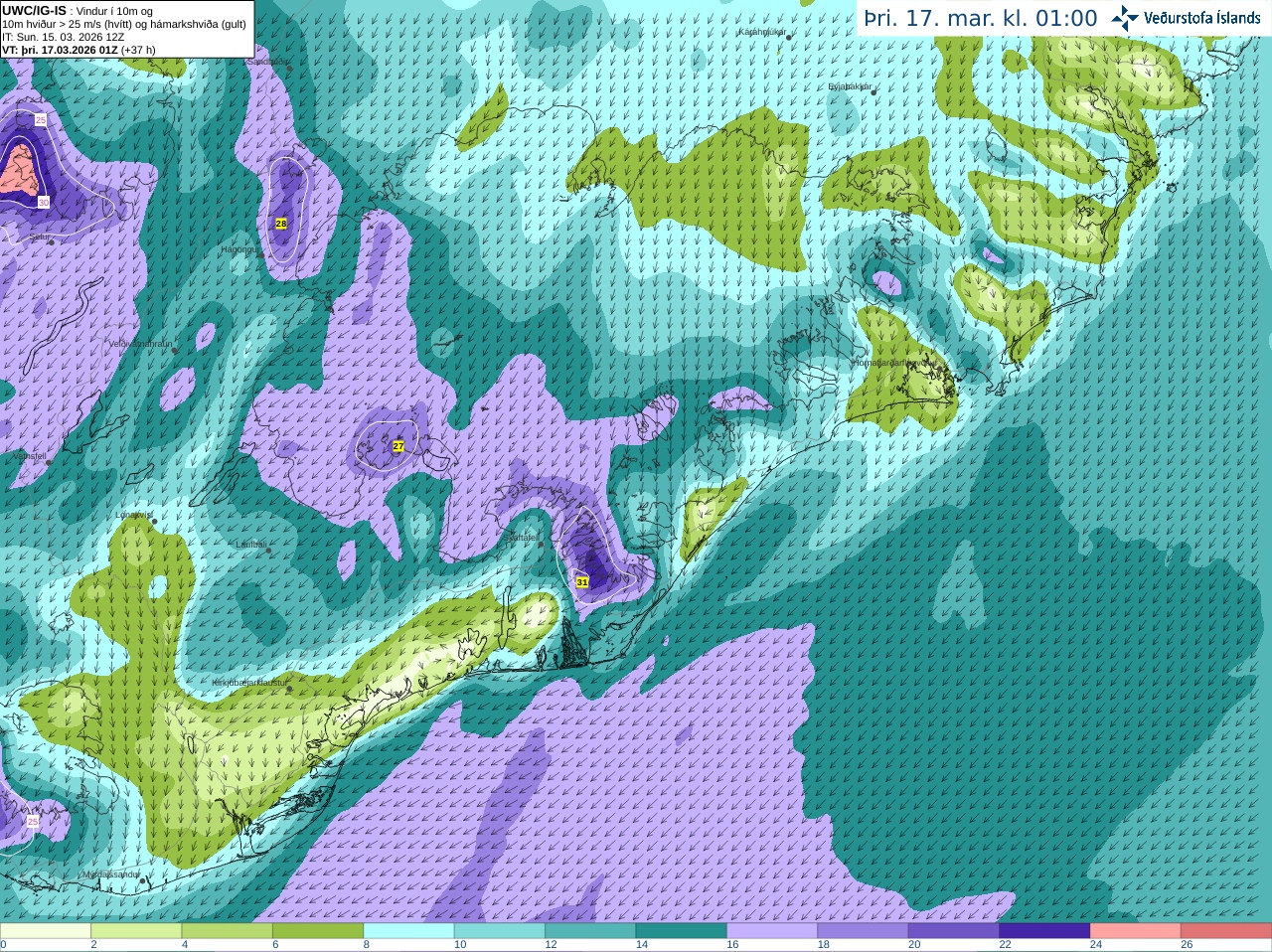Click the Skaftafell place label

coord(520,537)
